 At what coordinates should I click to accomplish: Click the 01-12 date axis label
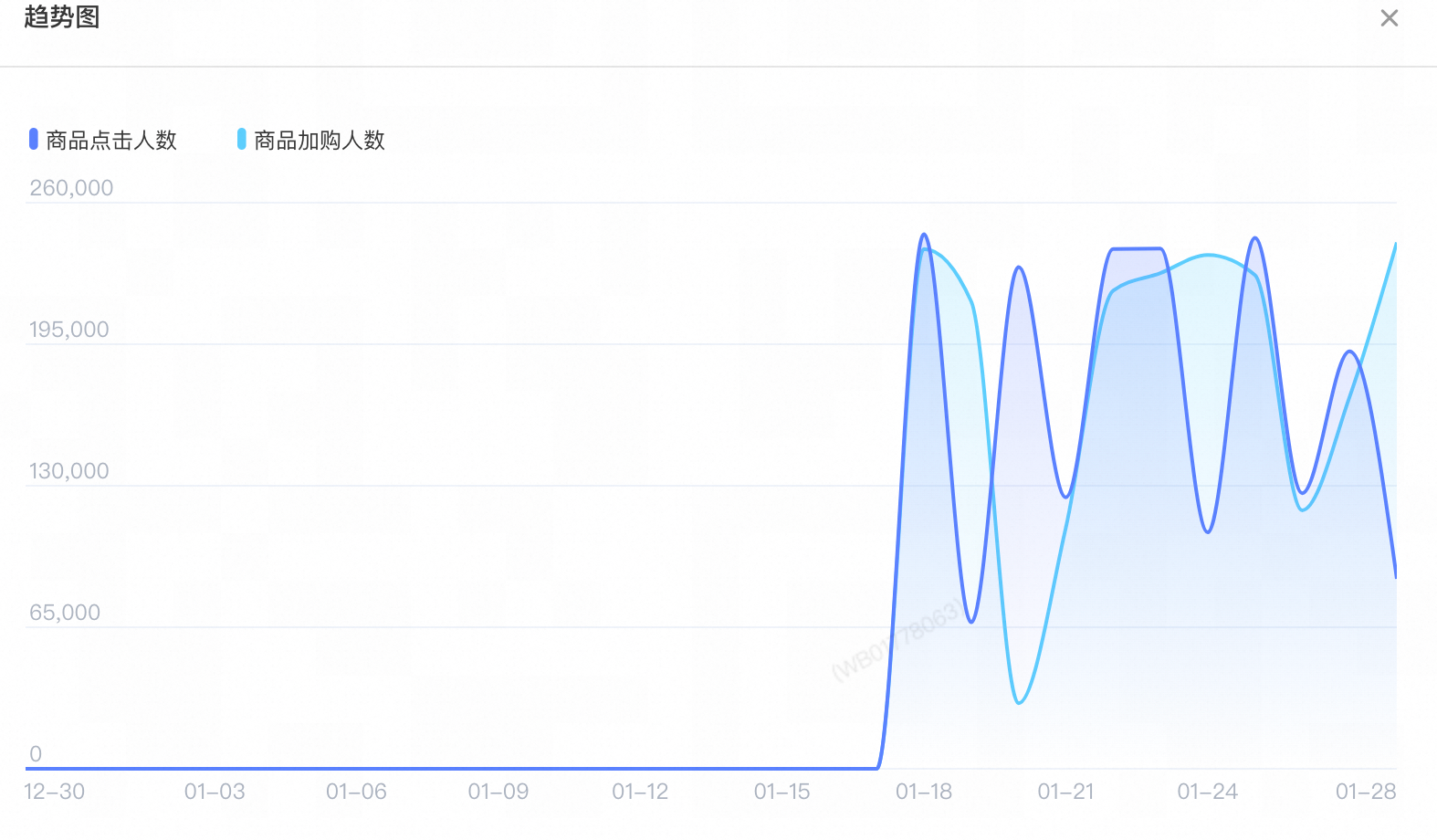[640, 792]
